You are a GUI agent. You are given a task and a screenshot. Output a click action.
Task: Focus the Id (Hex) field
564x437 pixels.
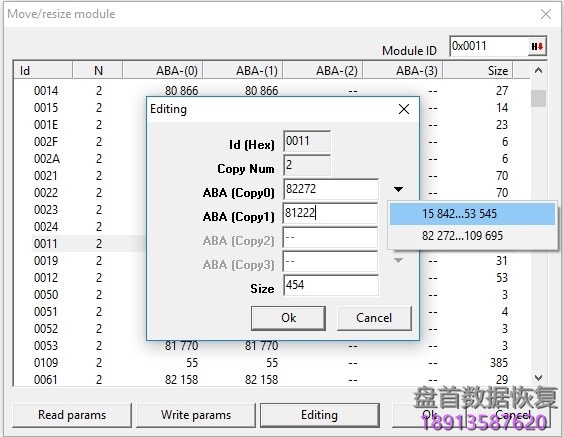307,141
